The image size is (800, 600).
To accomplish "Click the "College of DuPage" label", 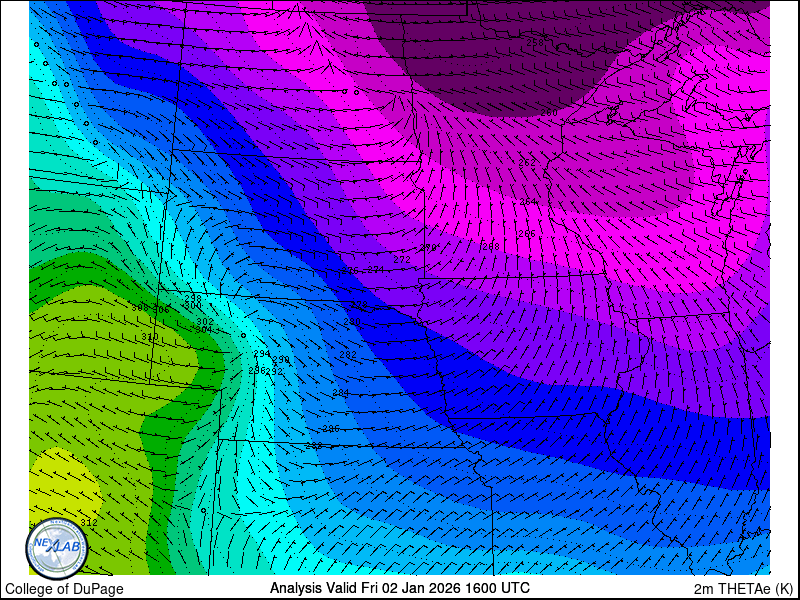I will [64, 589].
